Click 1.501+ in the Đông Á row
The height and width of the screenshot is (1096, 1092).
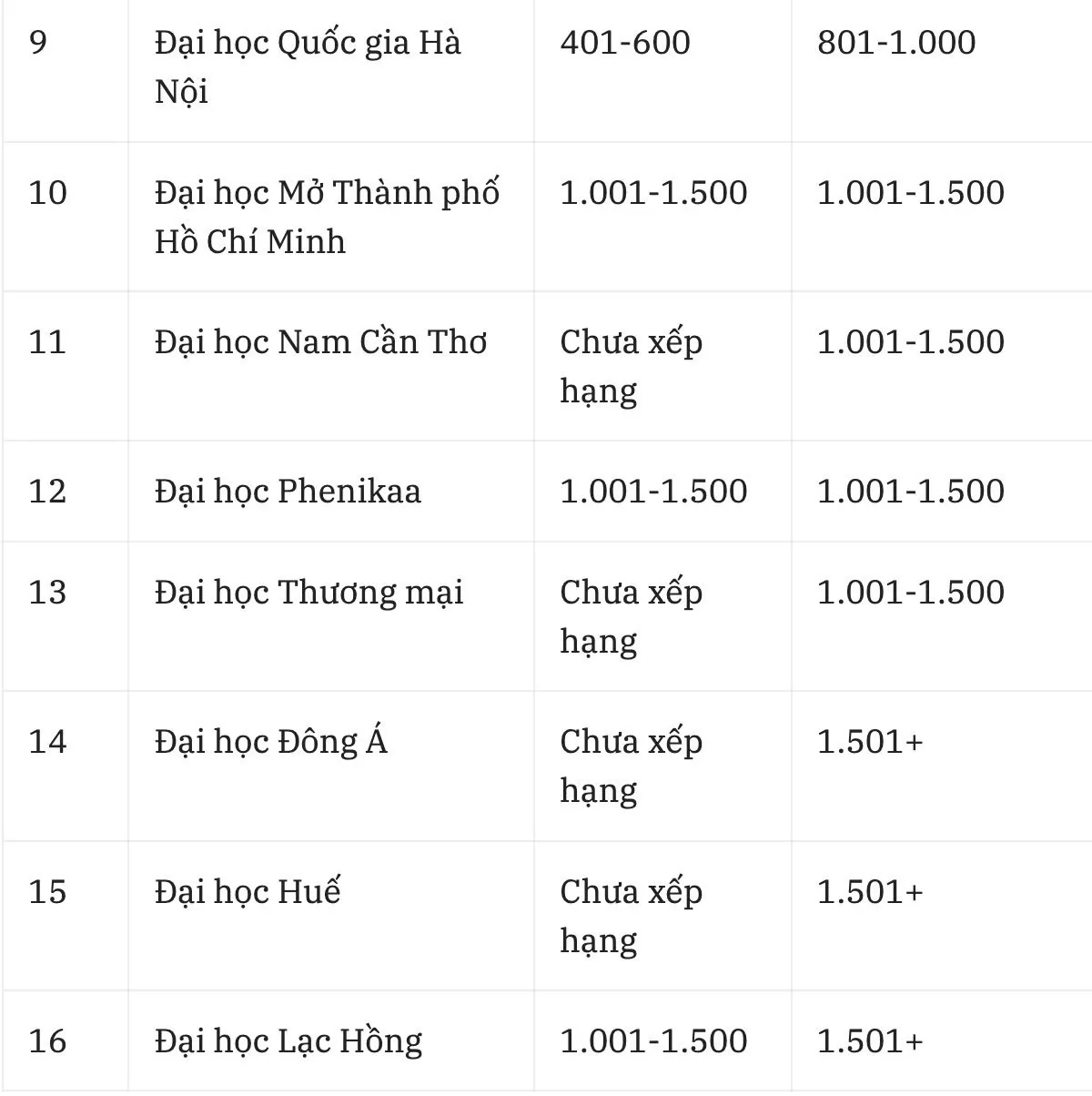point(870,742)
